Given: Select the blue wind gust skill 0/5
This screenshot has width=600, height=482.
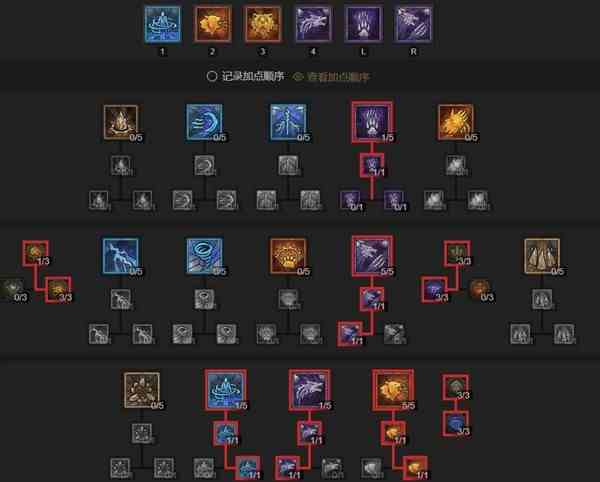Looking at the screenshot, I should coord(205,122).
